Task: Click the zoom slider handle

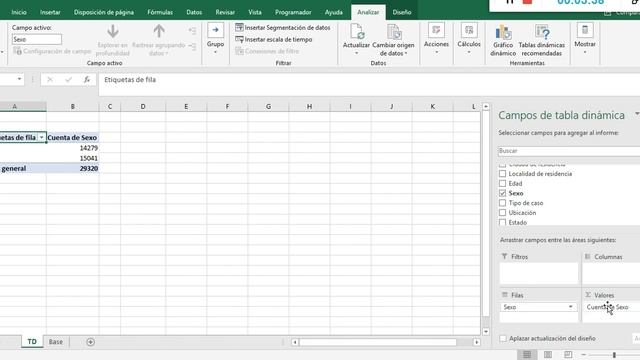Action: (614, 355)
